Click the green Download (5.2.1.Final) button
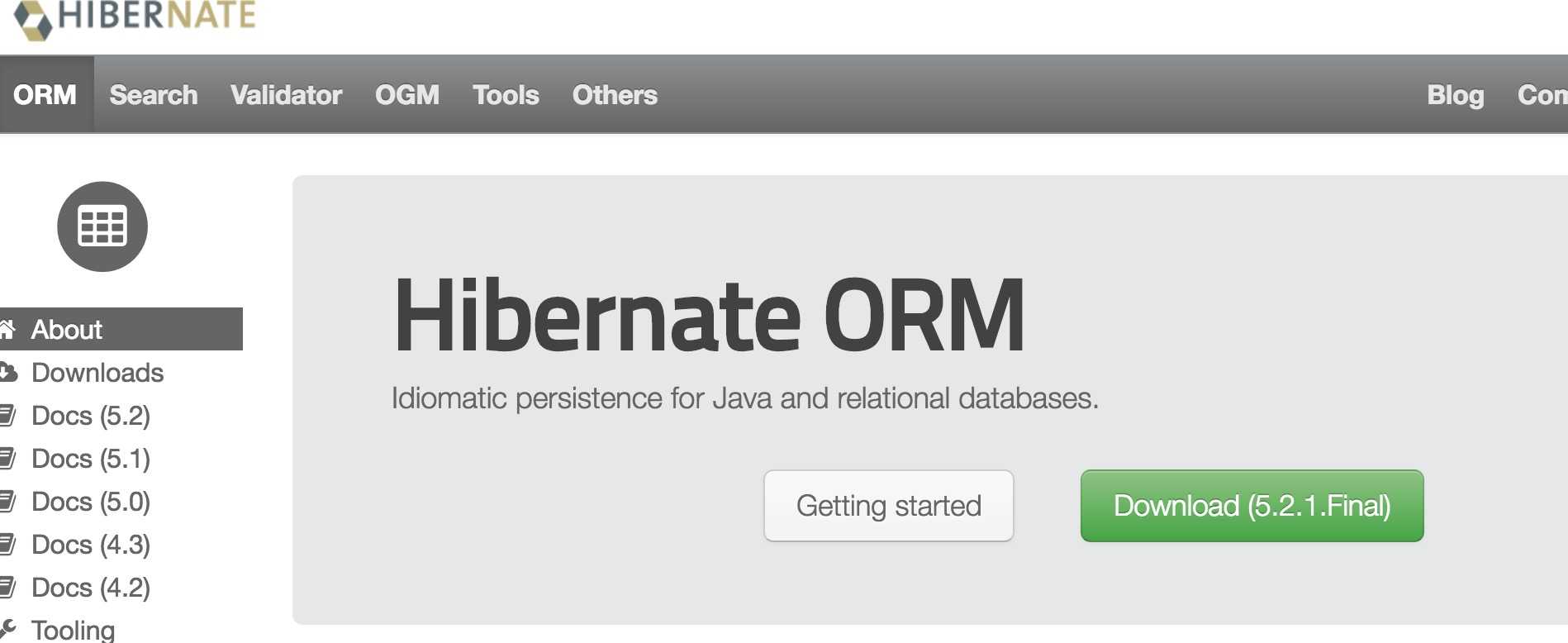 1252,506
